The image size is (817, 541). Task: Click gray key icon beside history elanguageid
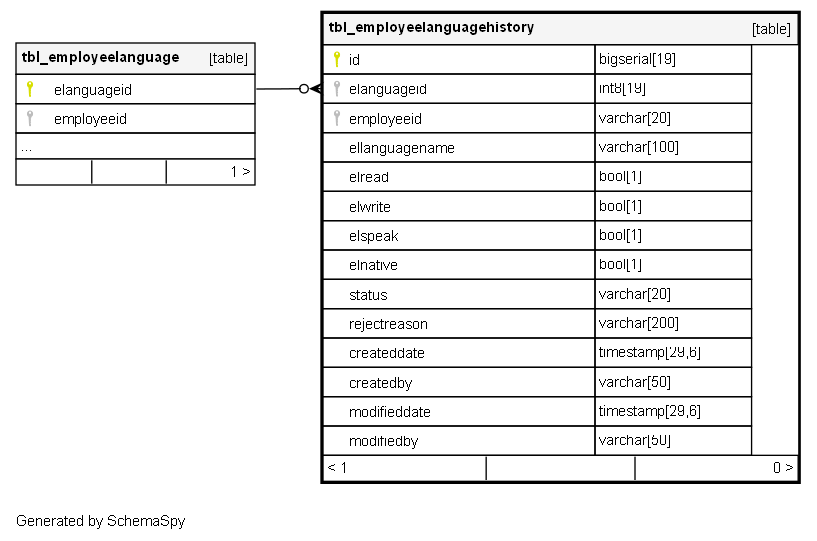337,89
